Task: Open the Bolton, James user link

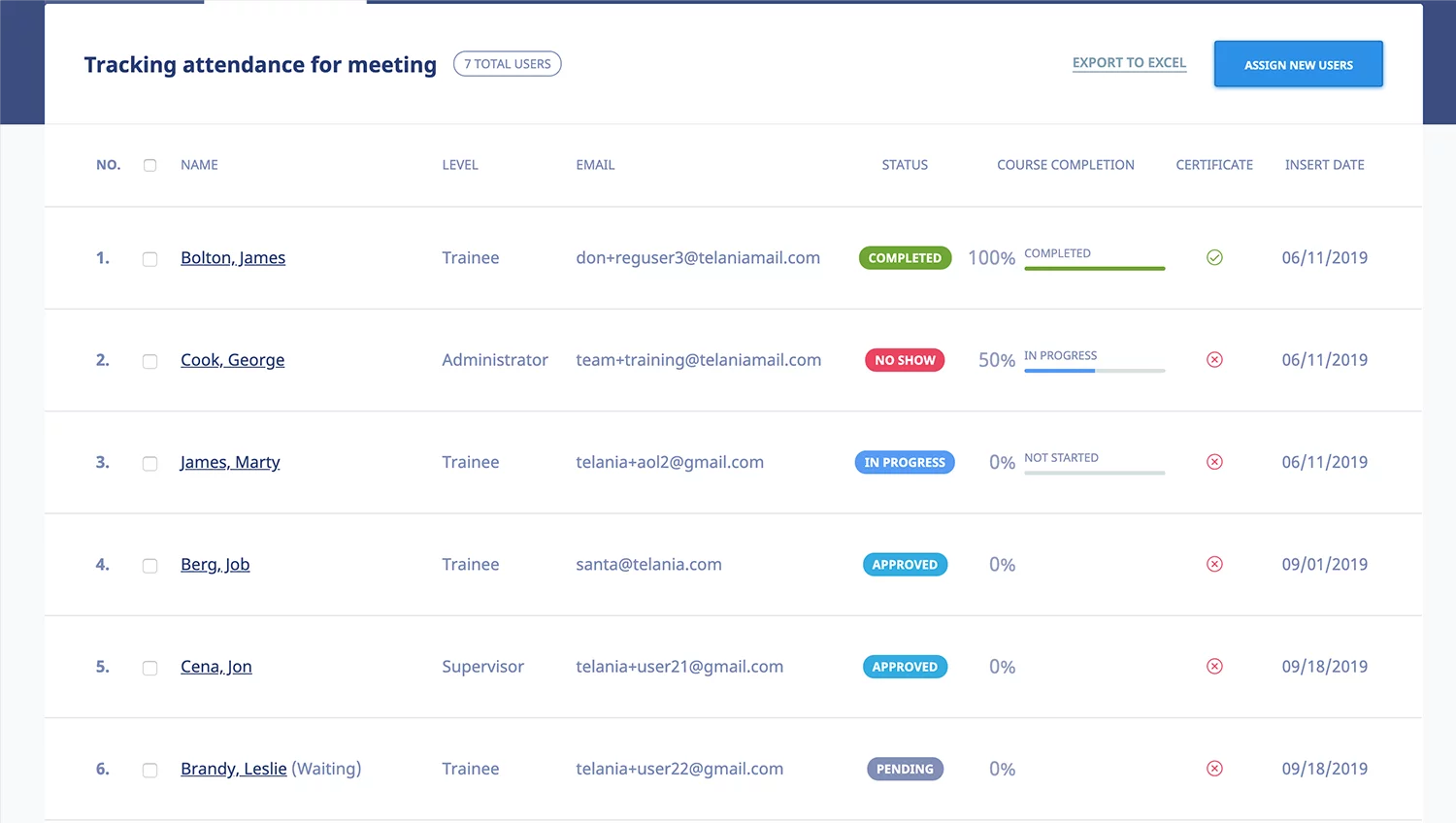Action: tap(233, 258)
